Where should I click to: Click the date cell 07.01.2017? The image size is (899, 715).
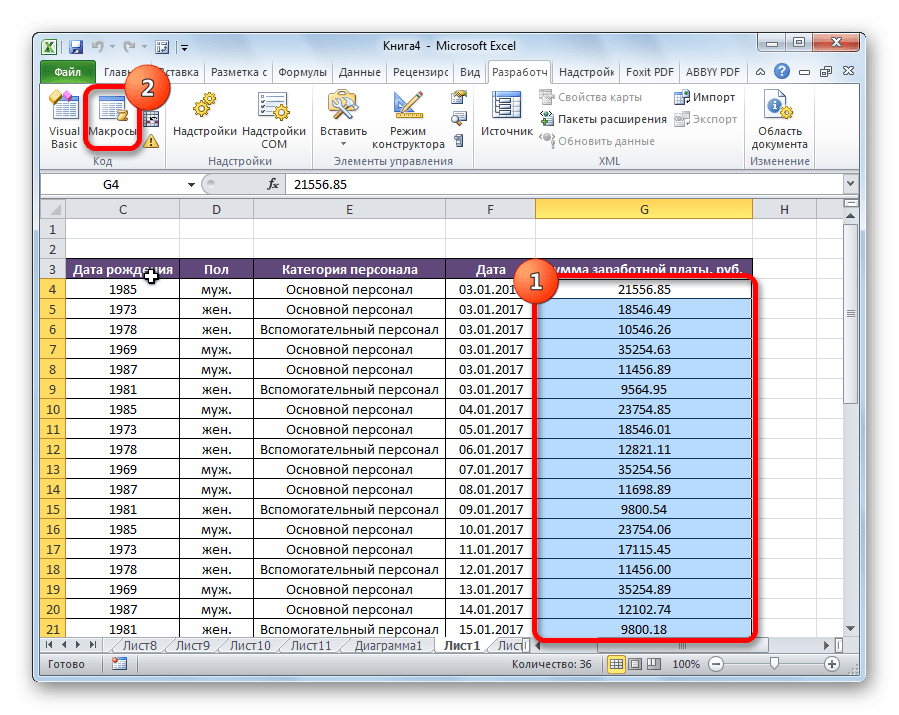(490, 469)
